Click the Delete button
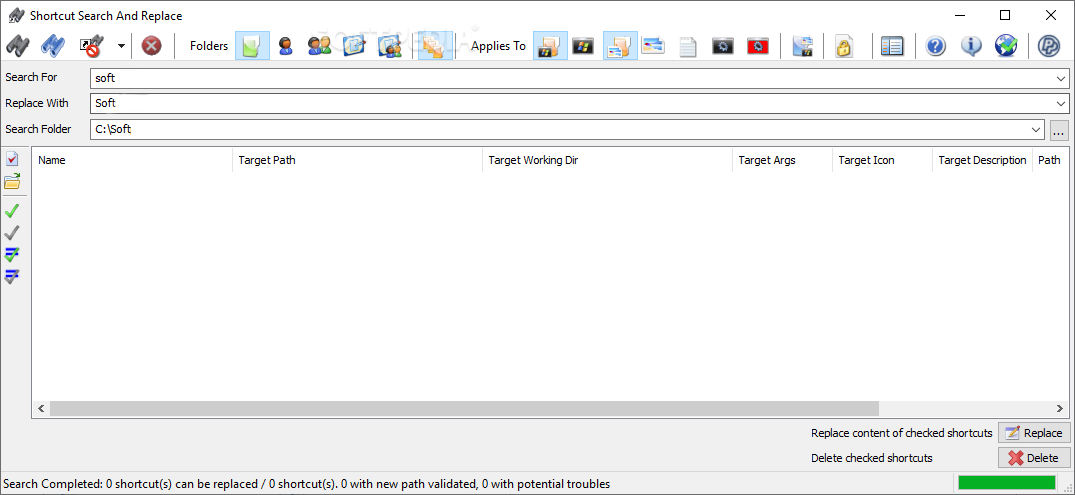The image size is (1075, 495). coord(1034,458)
